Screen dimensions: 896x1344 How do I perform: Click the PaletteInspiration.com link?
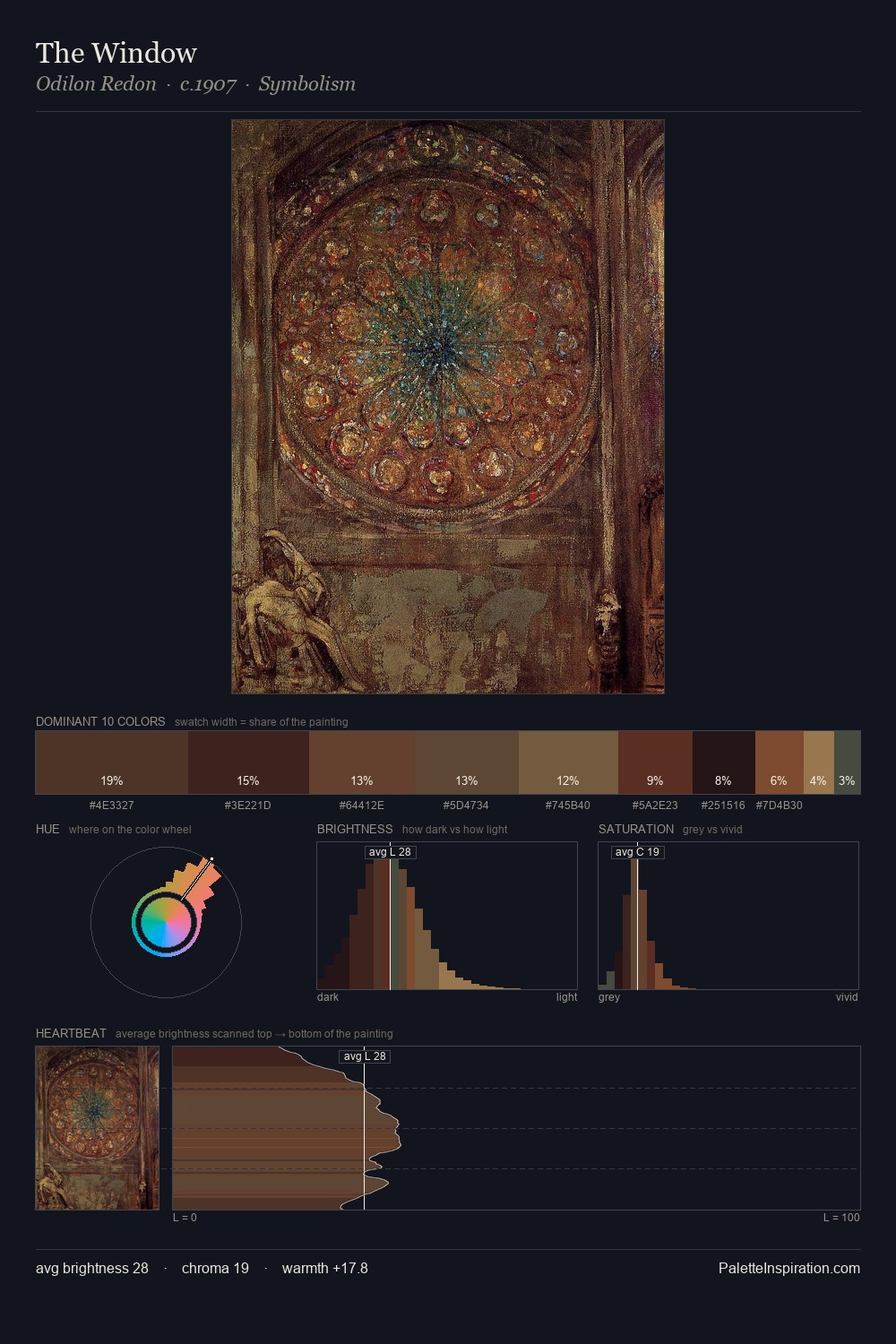pos(789,1268)
